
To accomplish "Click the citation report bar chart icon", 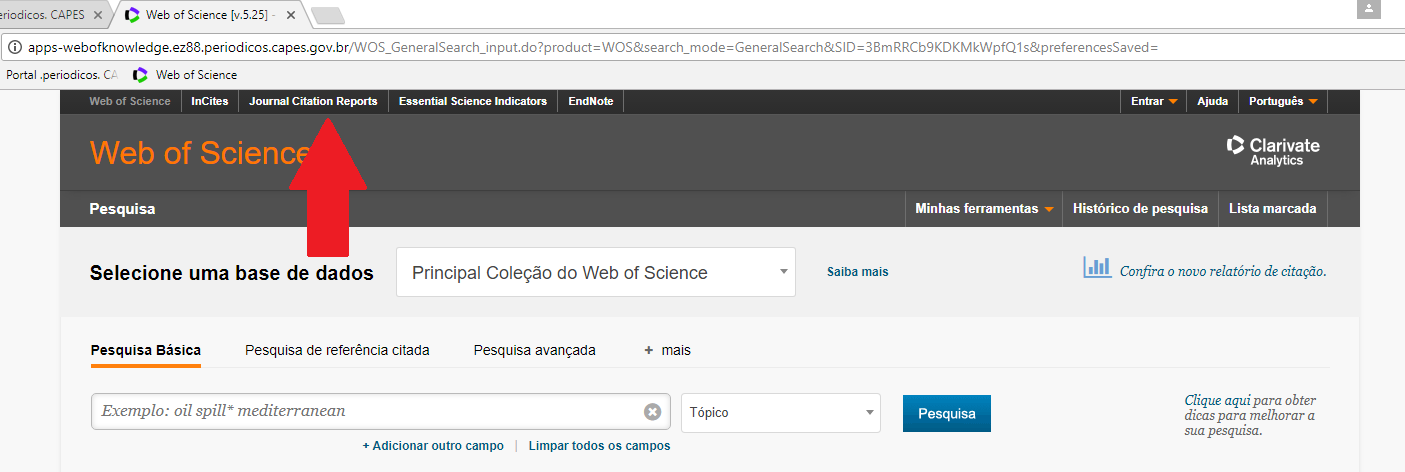I will pyautogui.click(x=1097, y=267).
